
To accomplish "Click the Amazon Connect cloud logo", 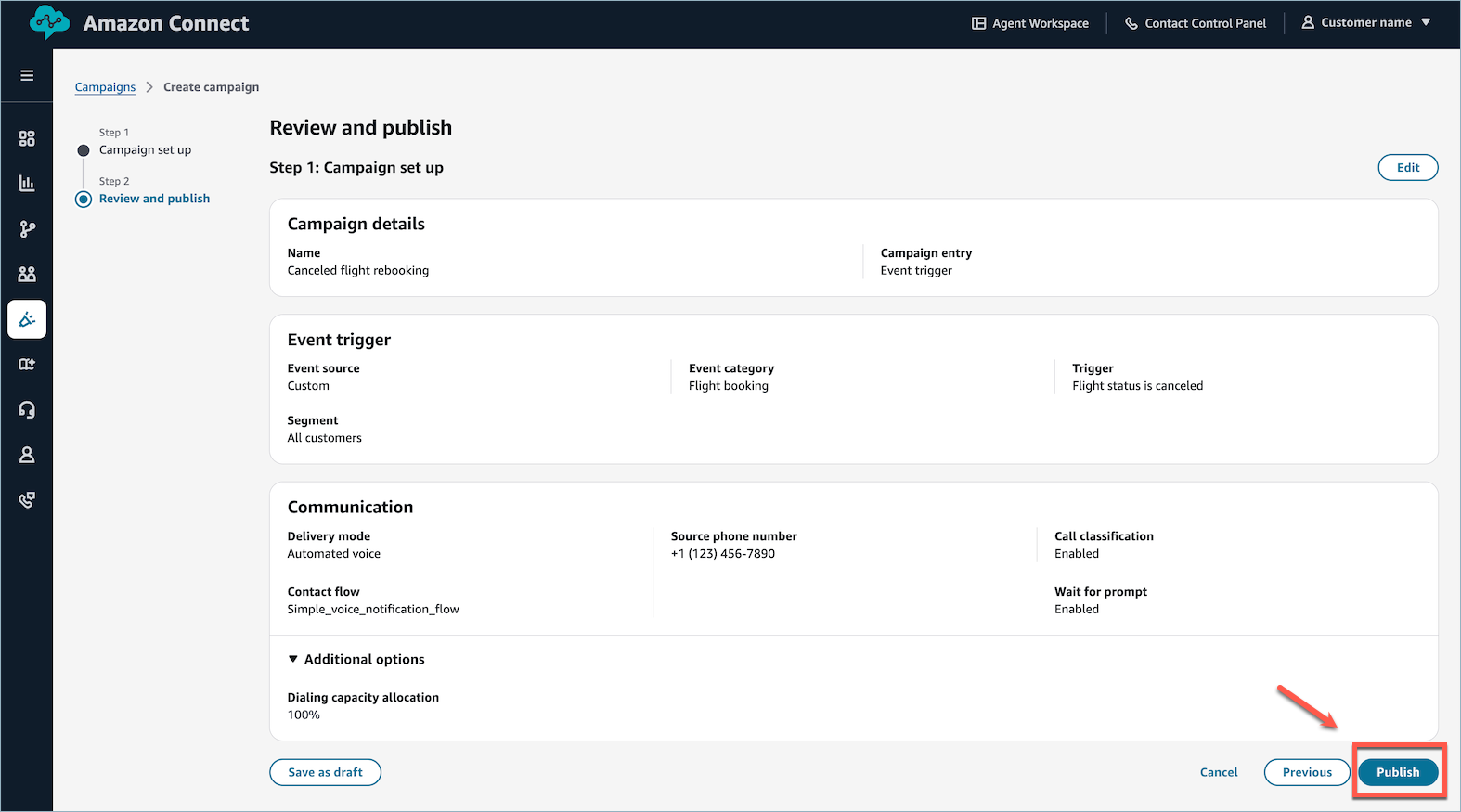I will [x=49, y=22].
